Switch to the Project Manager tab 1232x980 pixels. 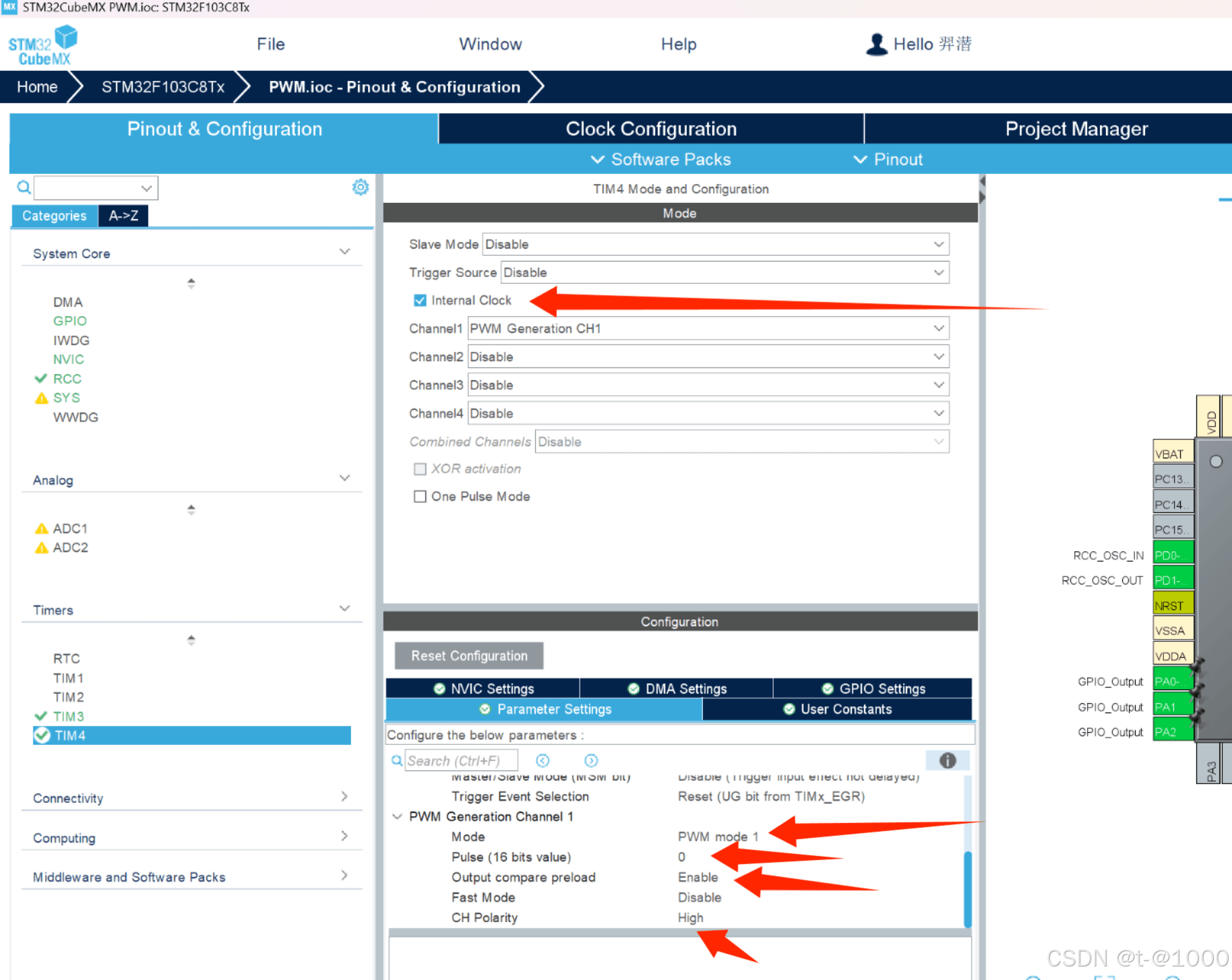click(1076, 129)
